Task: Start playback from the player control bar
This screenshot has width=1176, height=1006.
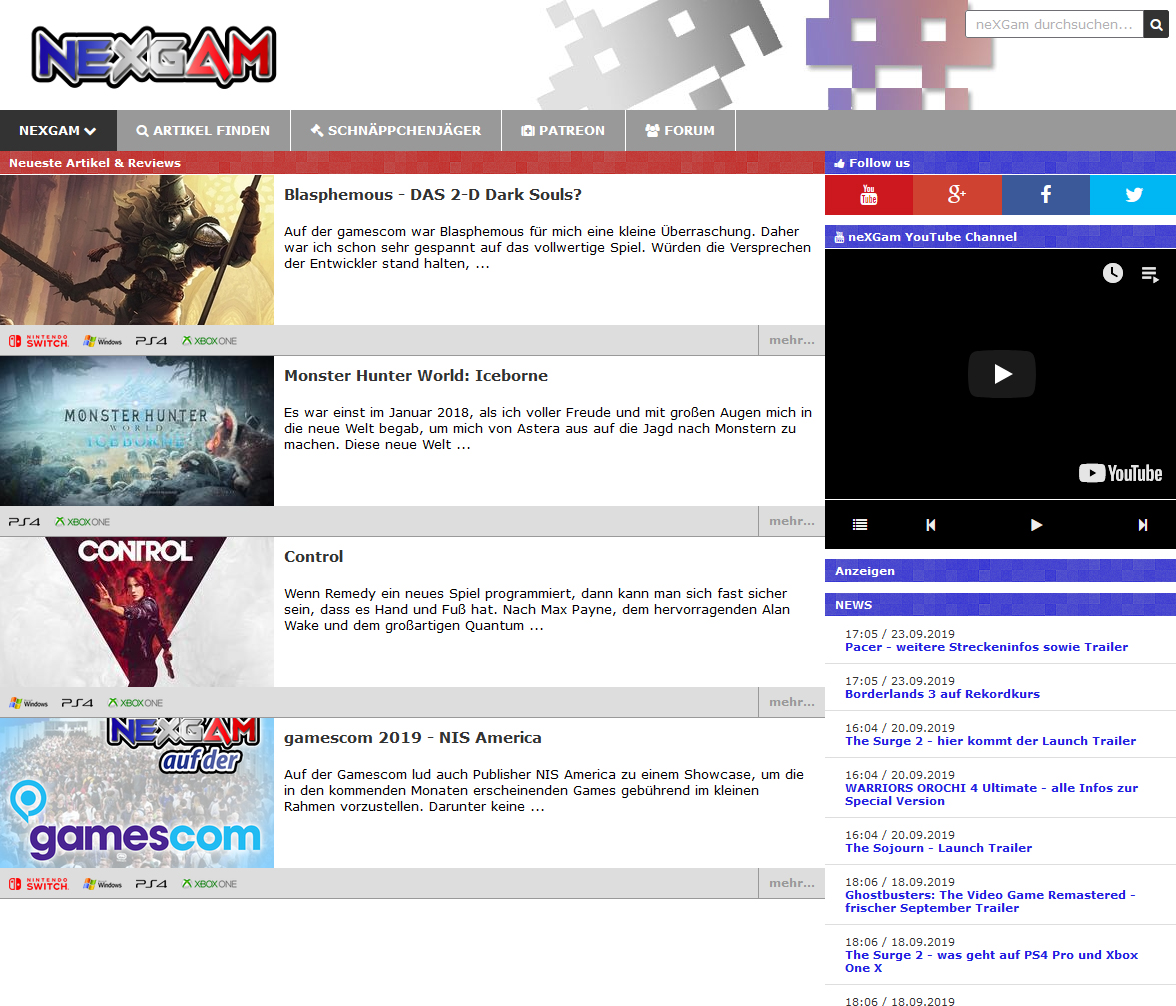Action: [1036, 525]
